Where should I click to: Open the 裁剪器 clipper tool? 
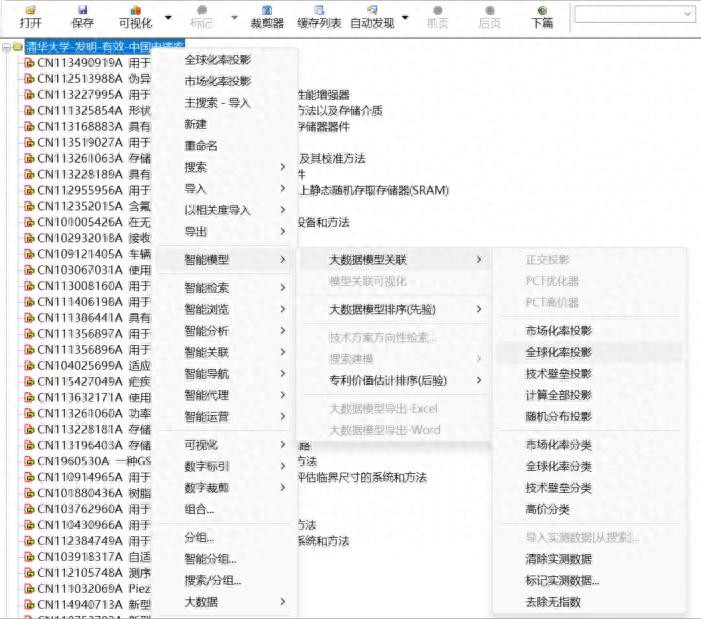pos(267,15)
